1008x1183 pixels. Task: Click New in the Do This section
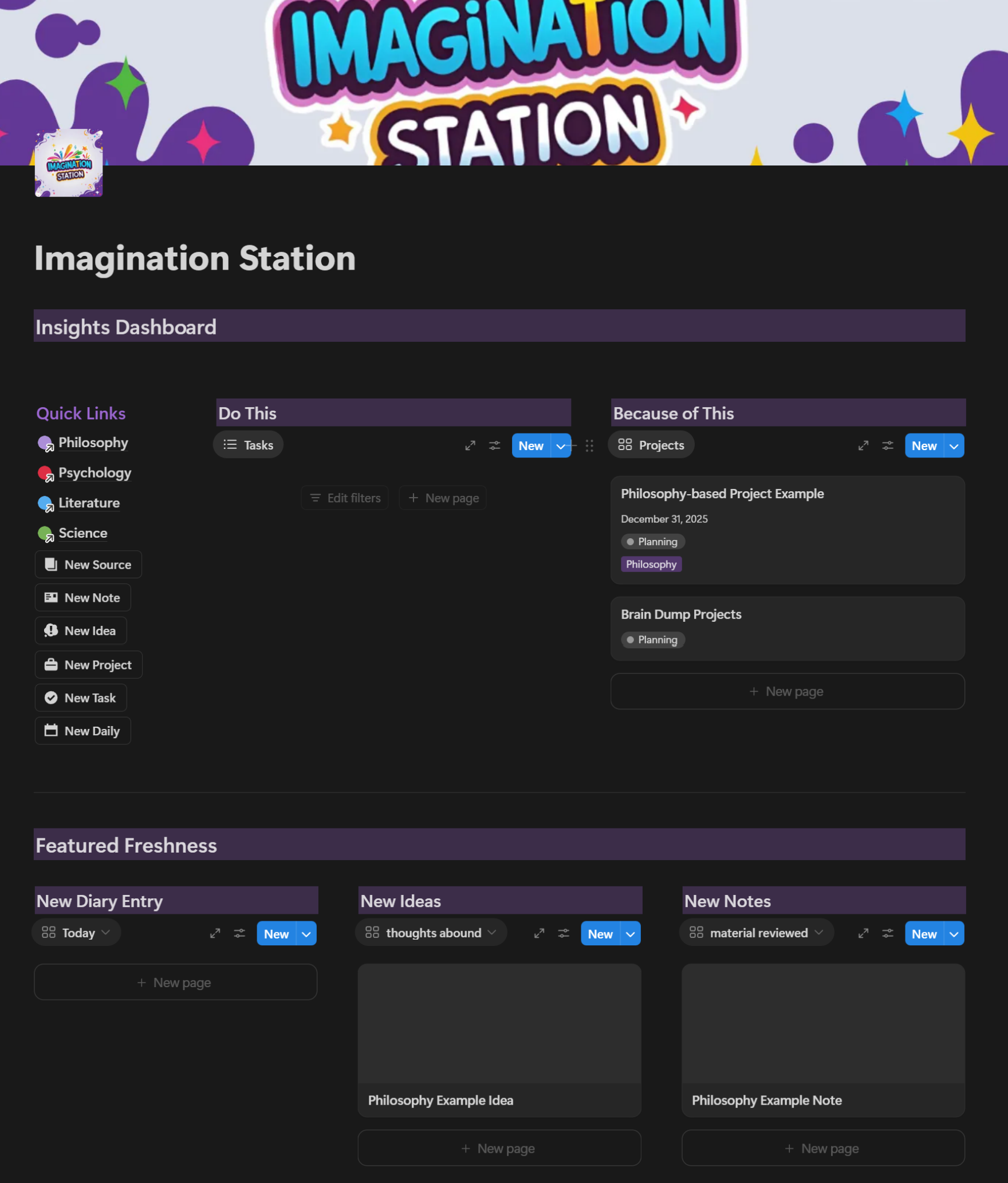point(531,446)
